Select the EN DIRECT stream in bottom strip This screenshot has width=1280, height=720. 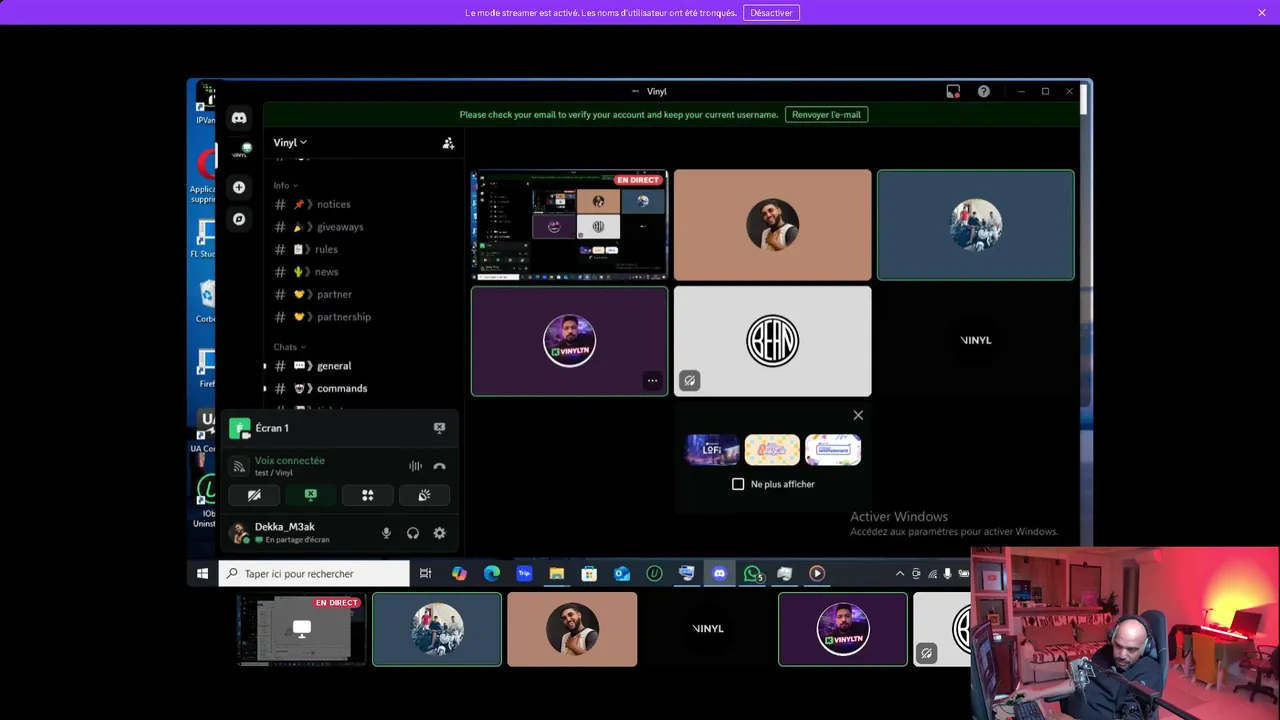click(x=301, y=629)
